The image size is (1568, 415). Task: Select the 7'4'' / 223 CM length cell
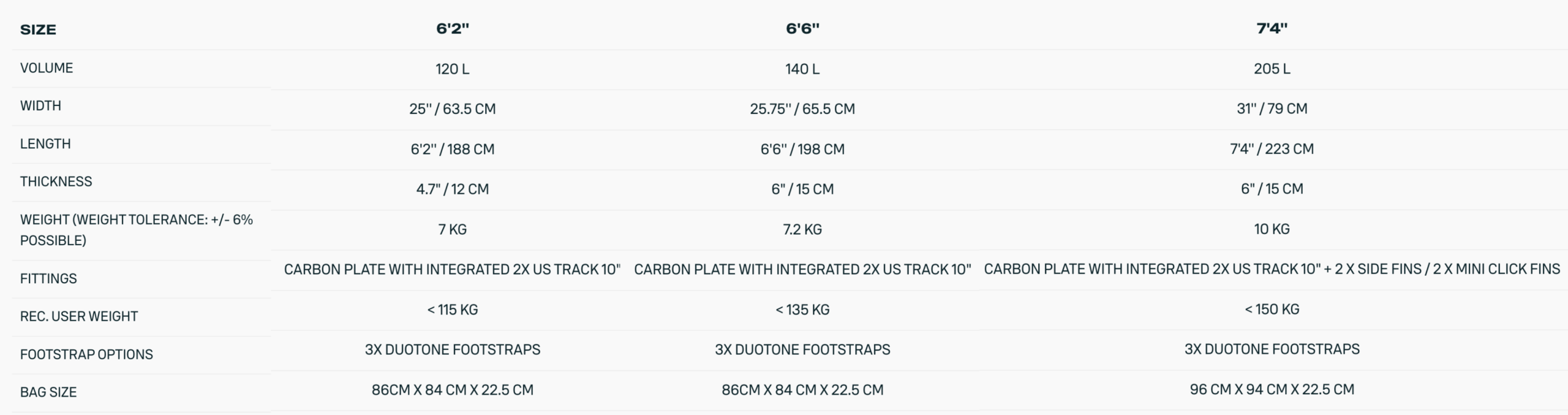coord(1272,149)
